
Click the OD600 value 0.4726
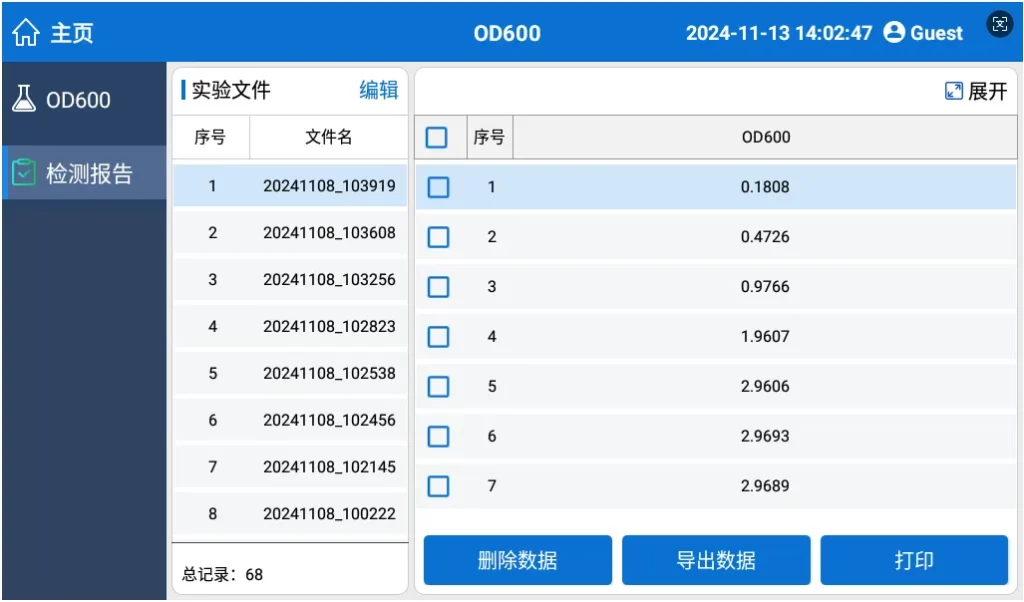(x=765, y=237)
